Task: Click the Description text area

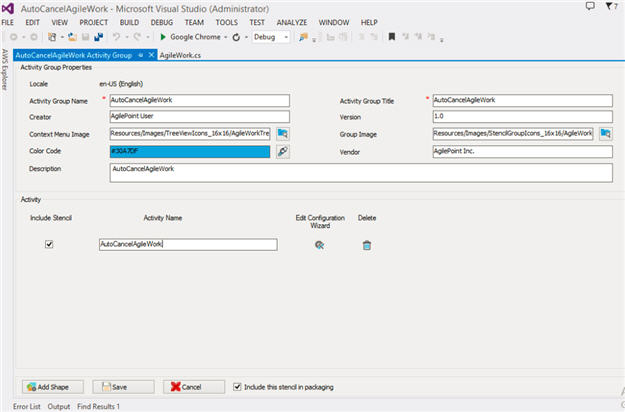Action: [361, 173]
